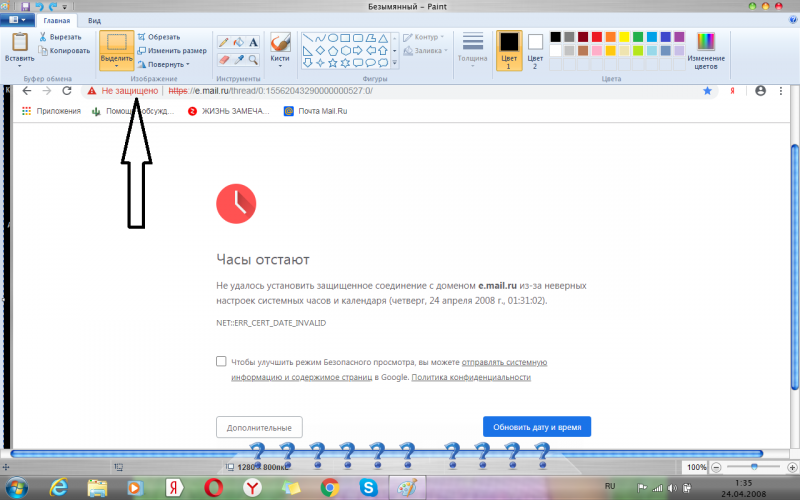Click the zoom slider in status bar
This screenshot has height=500, width=800.
[x=754, y=467]
